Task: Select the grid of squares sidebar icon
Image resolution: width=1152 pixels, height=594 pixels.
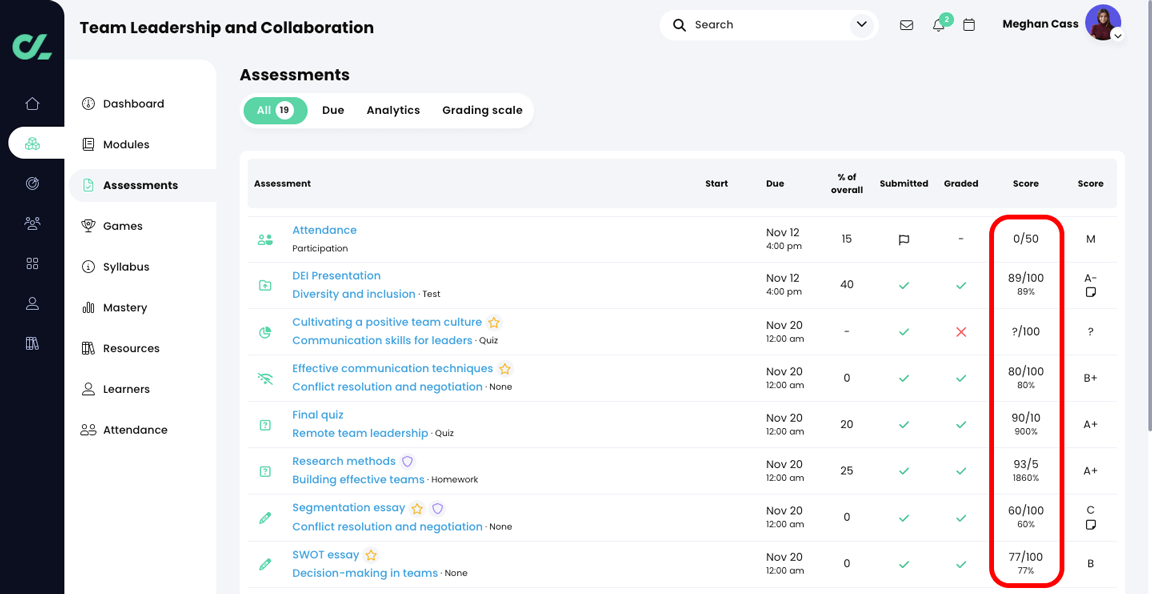Action: (x=32, y=263)
